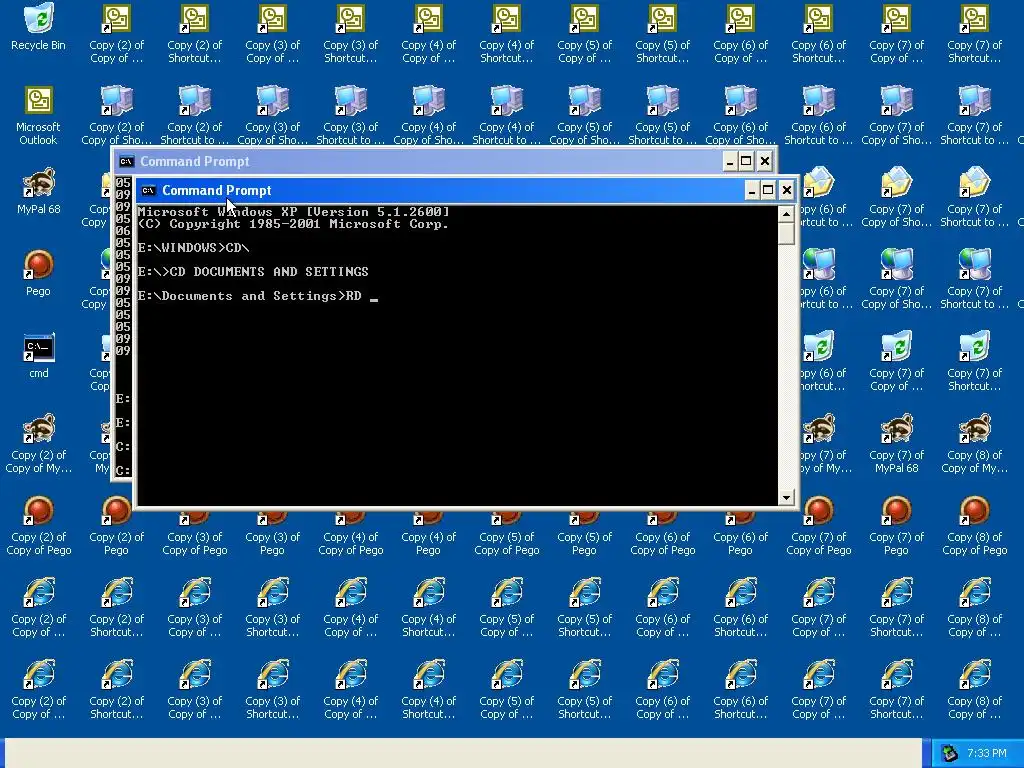This screenshot has width=1024, height=768.
Task: Click the front Command Prompt scrollbar down arrow
Action: (786, 498)
